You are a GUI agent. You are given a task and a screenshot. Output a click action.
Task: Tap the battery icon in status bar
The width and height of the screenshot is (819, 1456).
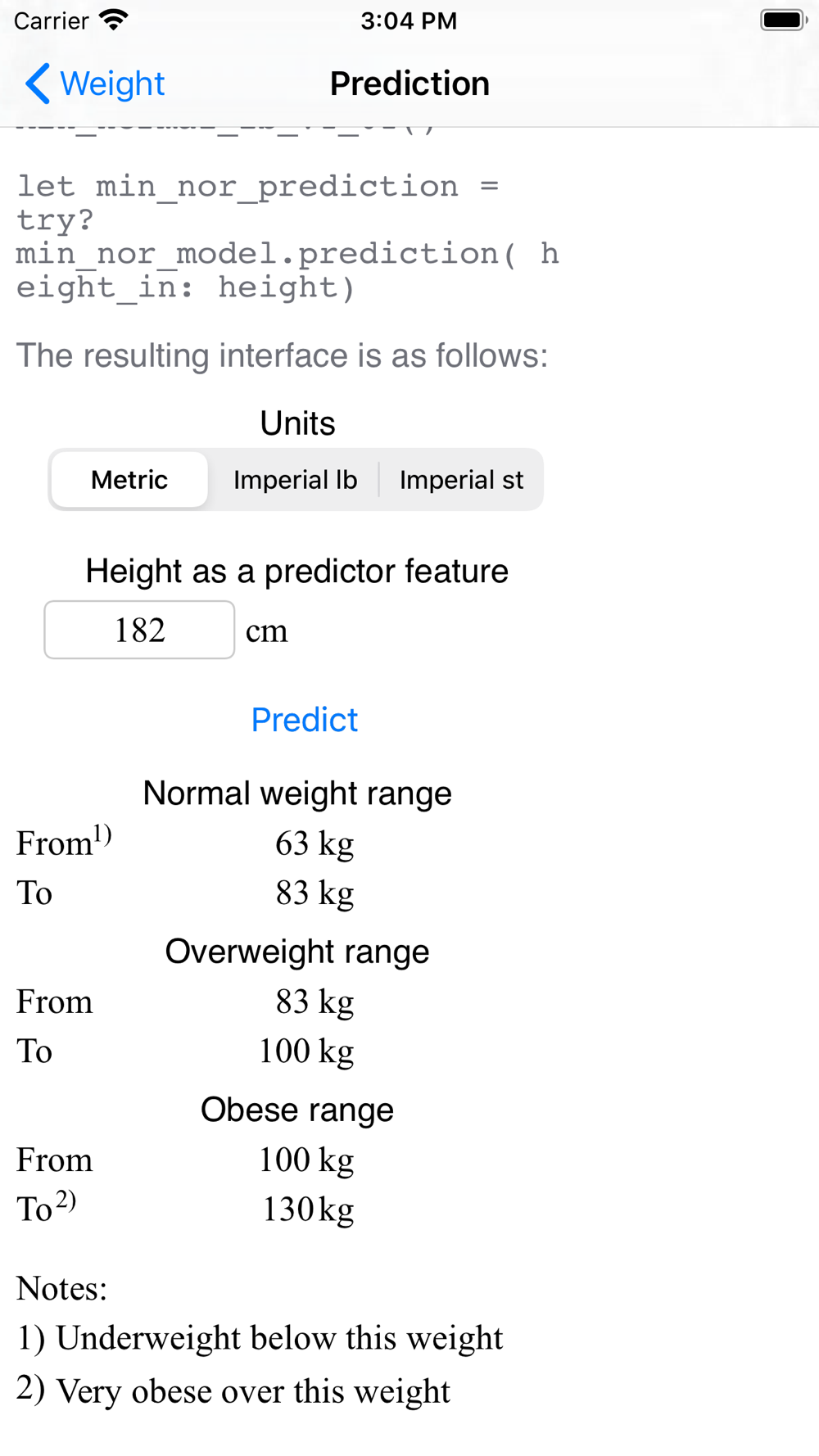[x=784, y=20]
